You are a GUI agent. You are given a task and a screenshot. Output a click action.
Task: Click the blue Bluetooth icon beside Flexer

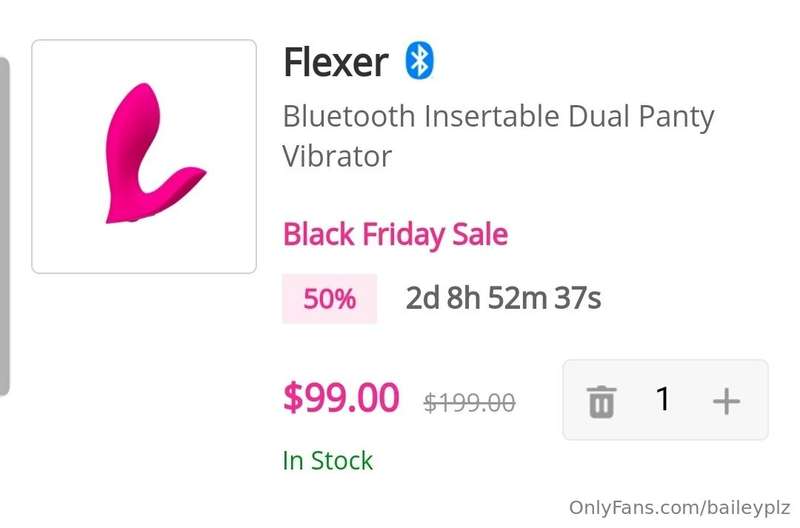coord(419,61)
